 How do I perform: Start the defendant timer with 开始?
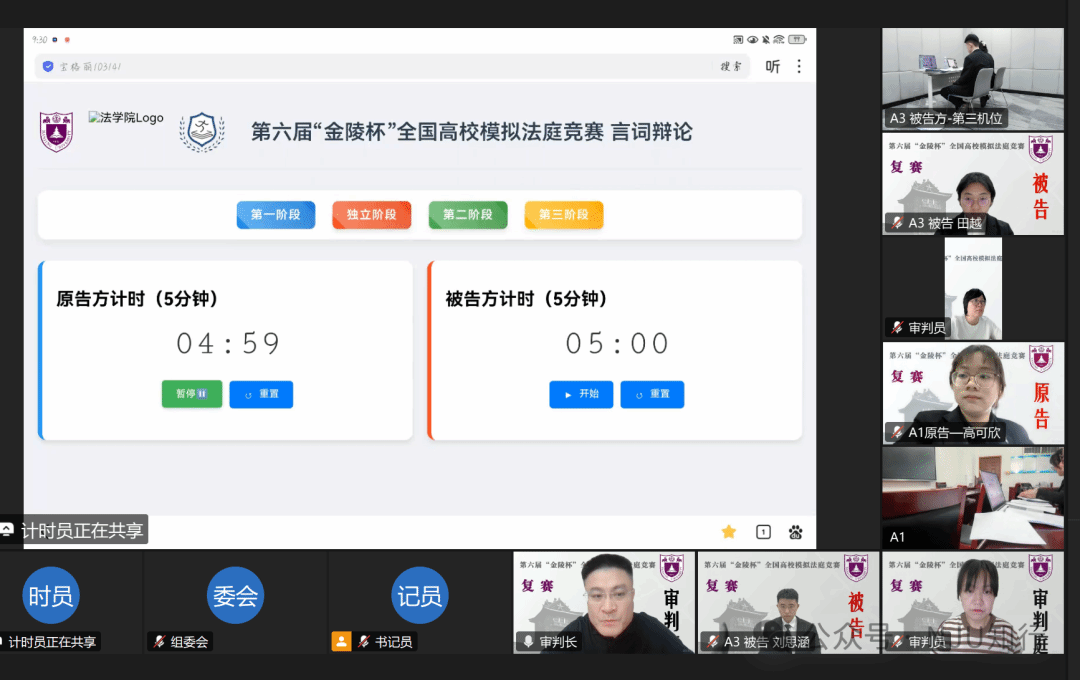click(581, 394)
